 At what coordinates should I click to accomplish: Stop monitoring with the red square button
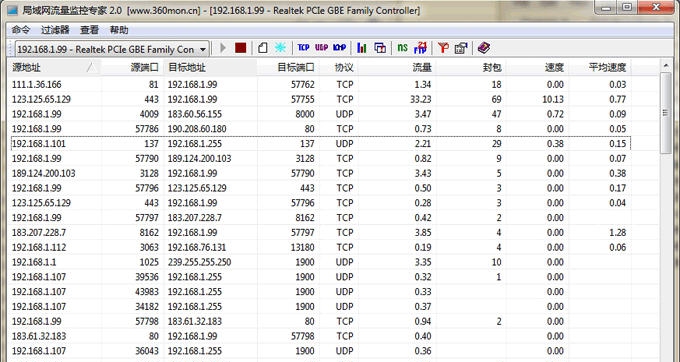240,48
